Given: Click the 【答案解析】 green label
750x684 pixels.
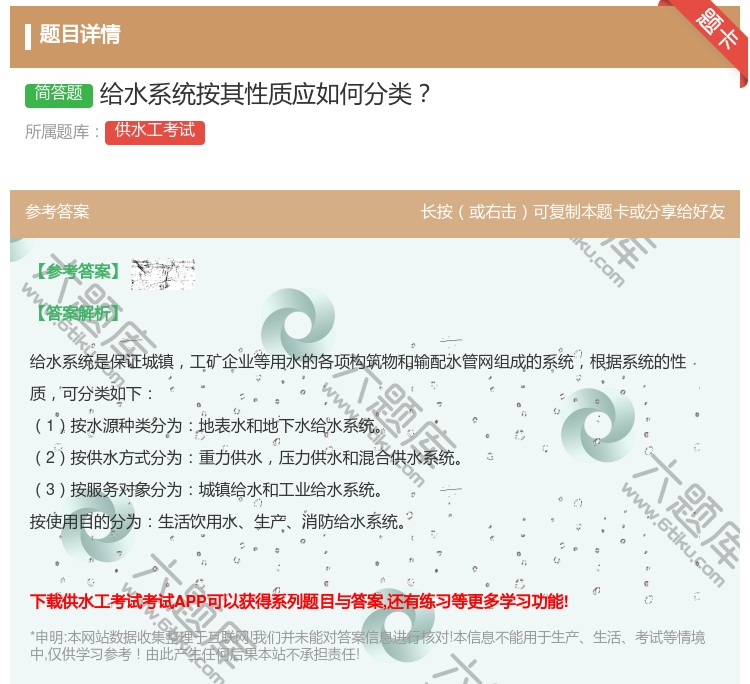Looking at the screenshot, I should [78, 314].
